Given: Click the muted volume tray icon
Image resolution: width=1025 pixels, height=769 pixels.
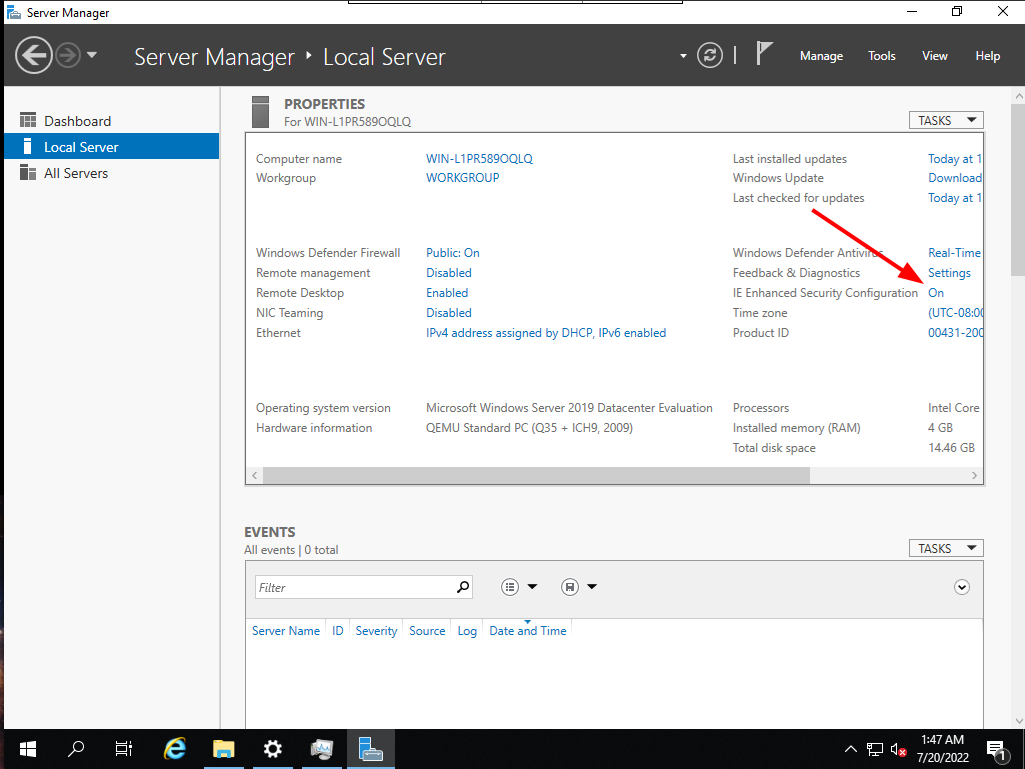Looking at the screenshot, I should (899, 749).
